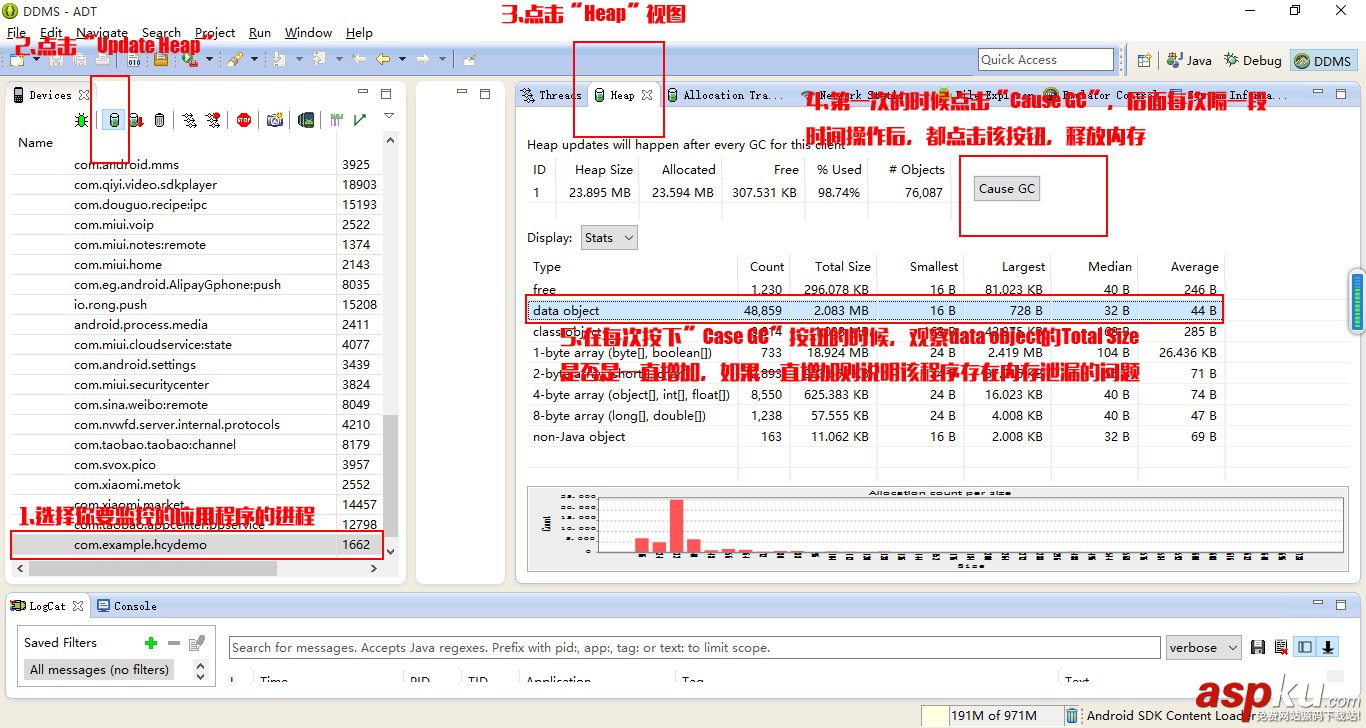
Task: Toggle Update Heap in Devices toolbar
Action: 113,120
